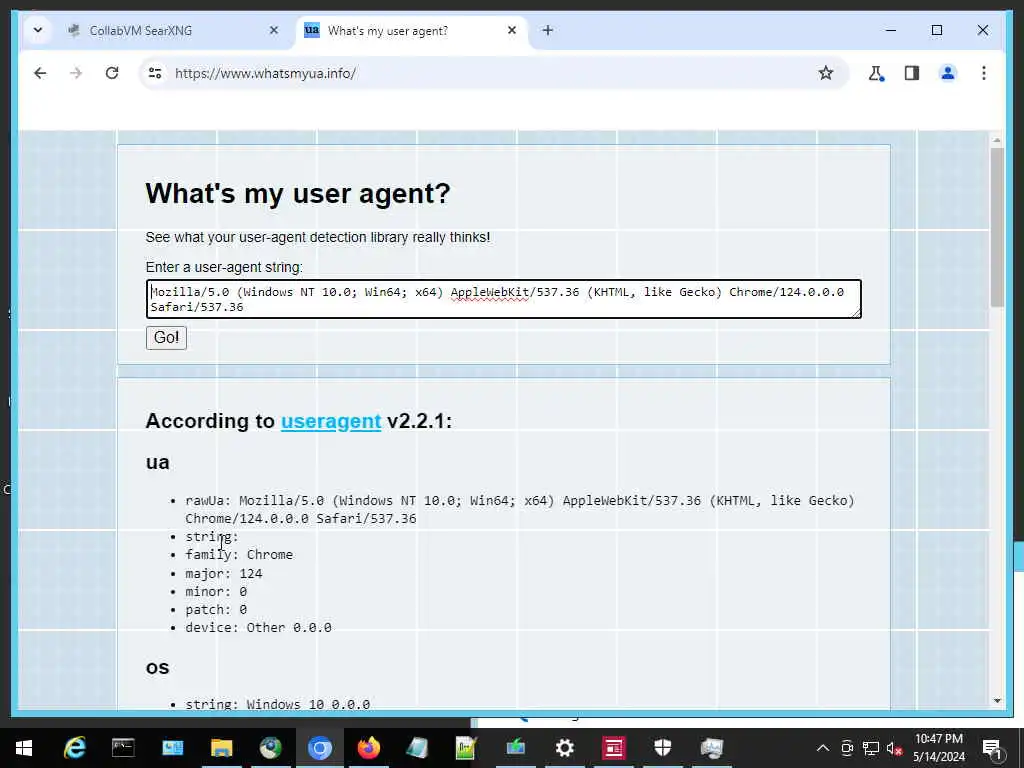The width and height of the screenshot is (1024, 768).
Task: Open a new browser tab
Action: pyautogui.click(x=547, y=30)
